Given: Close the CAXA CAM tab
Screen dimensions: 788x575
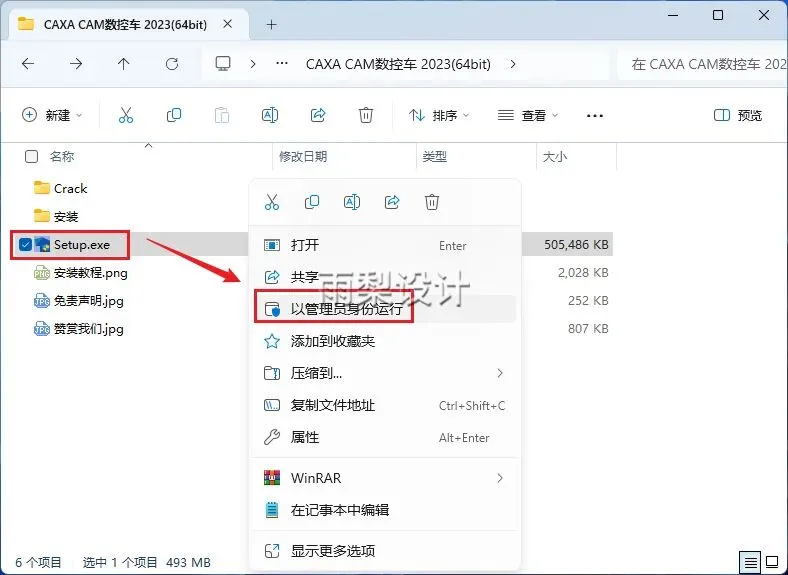Looking at the screenshot, I should click(x=228, y=24).
